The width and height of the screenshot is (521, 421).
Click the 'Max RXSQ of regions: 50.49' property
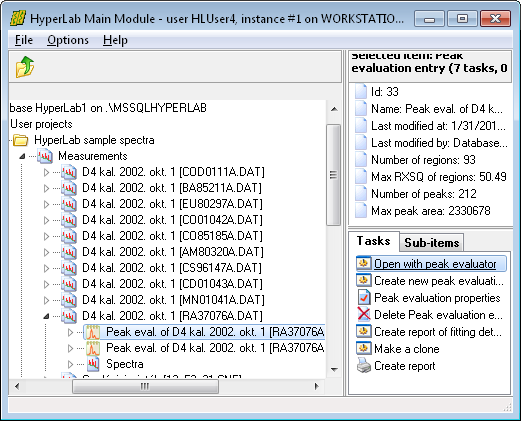[x=439, y=177]
